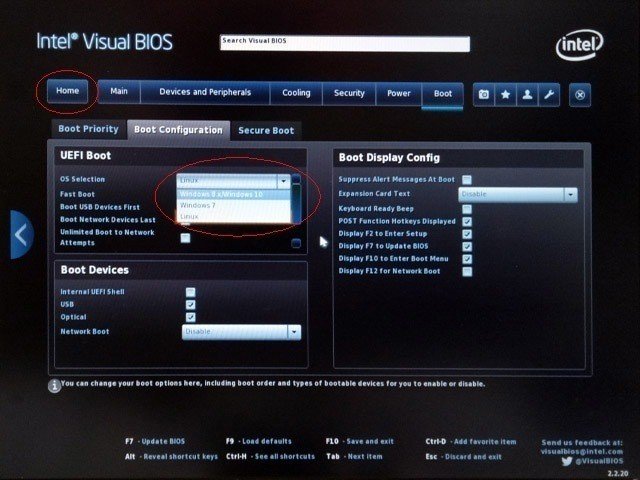Image resolution: width=640 pixels, height=480 pixels.
Task: Choose Windows 8.x/Windows 10 option
Action: click(234, 194)
